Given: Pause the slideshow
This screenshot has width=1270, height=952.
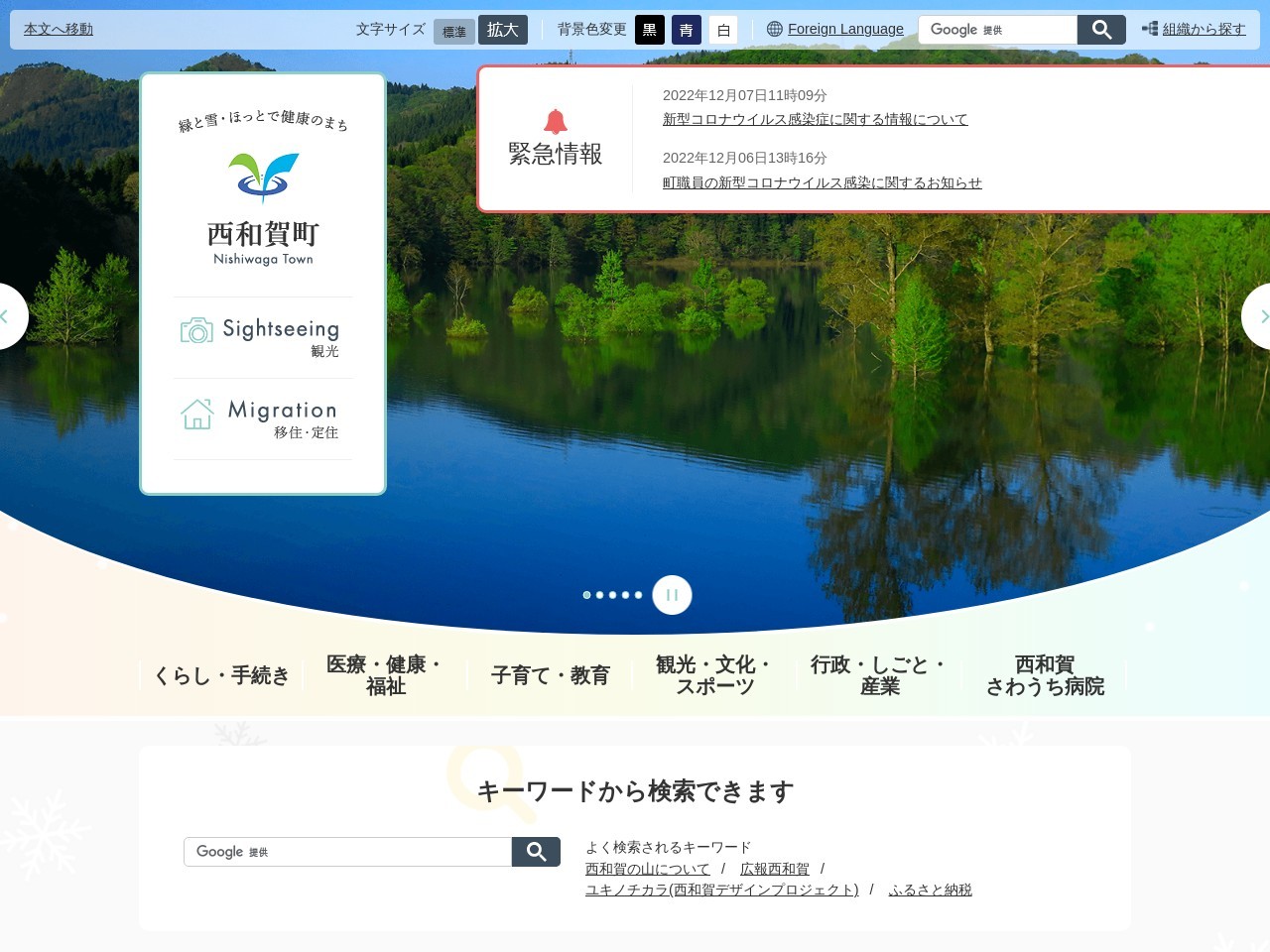Looking at the screenshot, I should [x=672, y=595].
